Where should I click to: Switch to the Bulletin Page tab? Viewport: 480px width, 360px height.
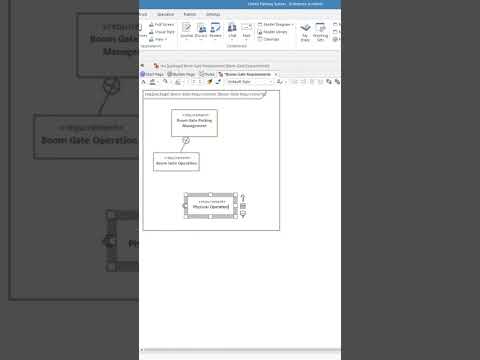[181, 74]
